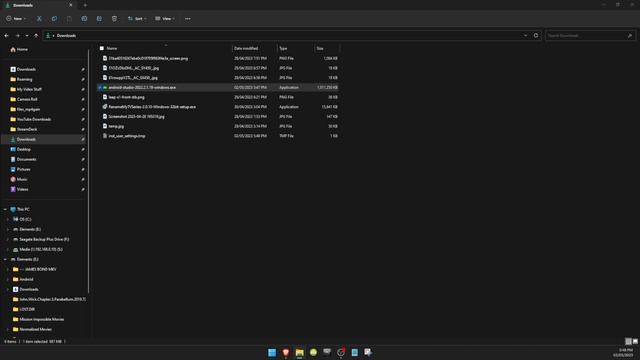
Task: Add a new File Explorer tab
Action: coord(85,5)
